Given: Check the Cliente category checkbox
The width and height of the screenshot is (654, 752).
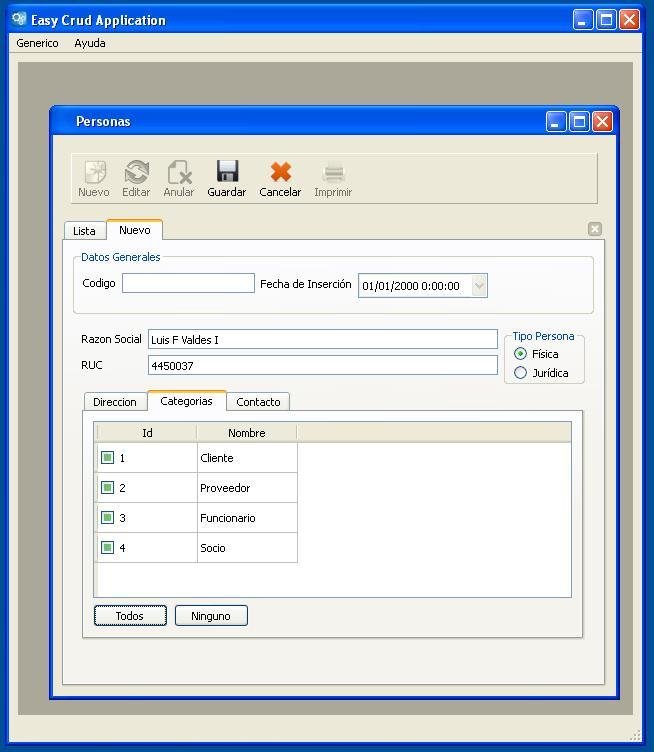Looking at the screenshot, I should (x=107, y=458).
